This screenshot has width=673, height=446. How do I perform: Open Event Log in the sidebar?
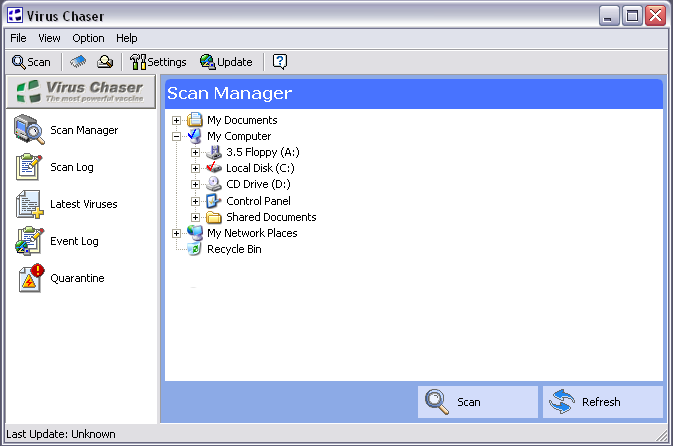tap(57, 241)
